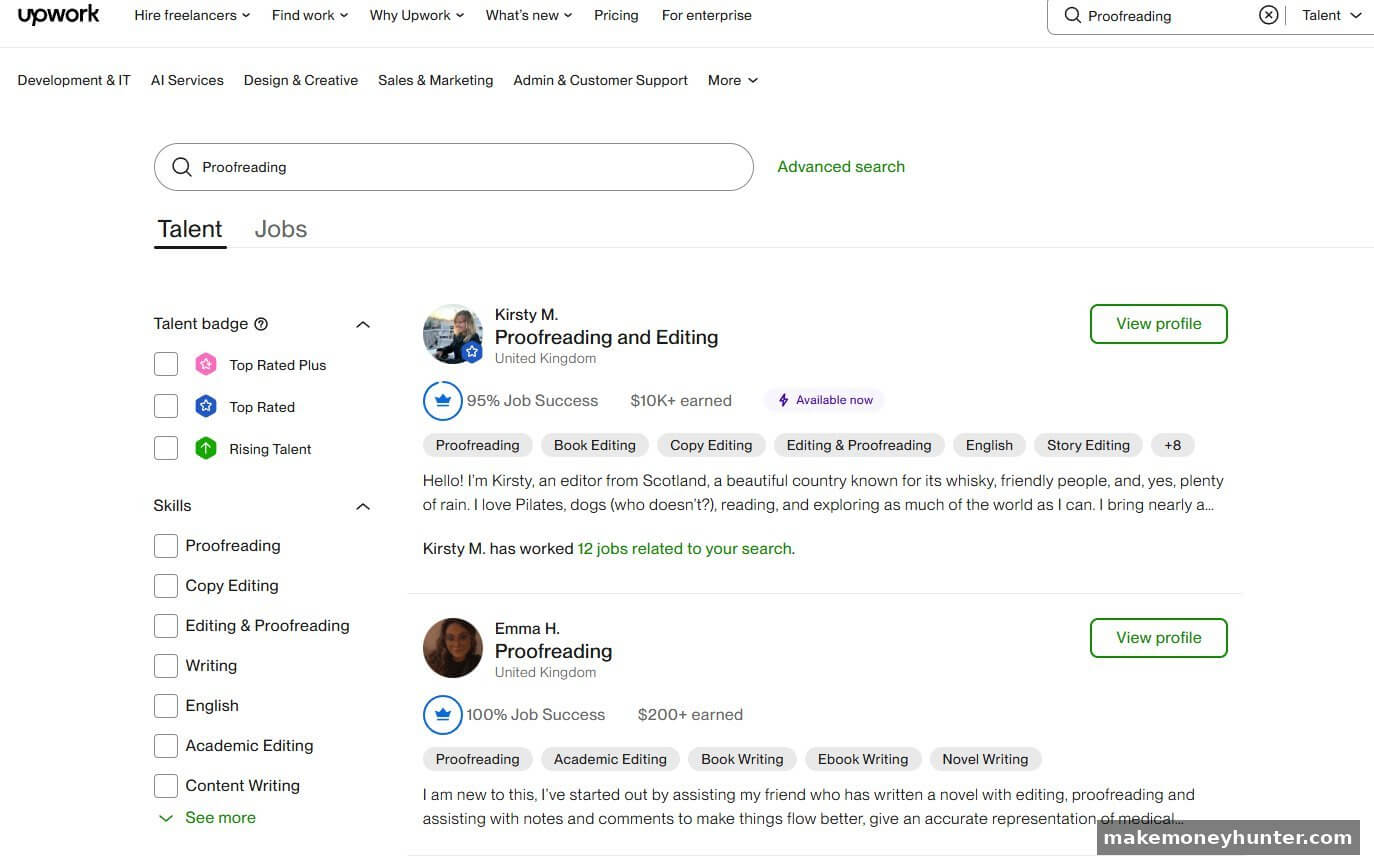This screenshot has height=865, width=1374.
Task: Click Kirsty M.'s profile photo
Action: pyautogui.click(x=453, y=334)
